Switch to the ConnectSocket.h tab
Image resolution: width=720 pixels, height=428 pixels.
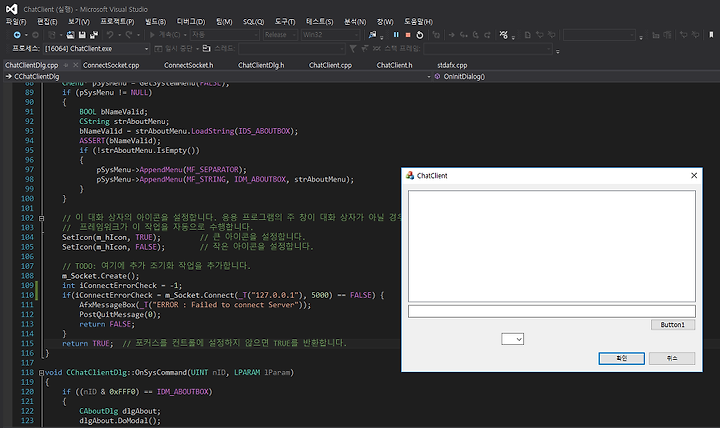click(x=189, y=65)
